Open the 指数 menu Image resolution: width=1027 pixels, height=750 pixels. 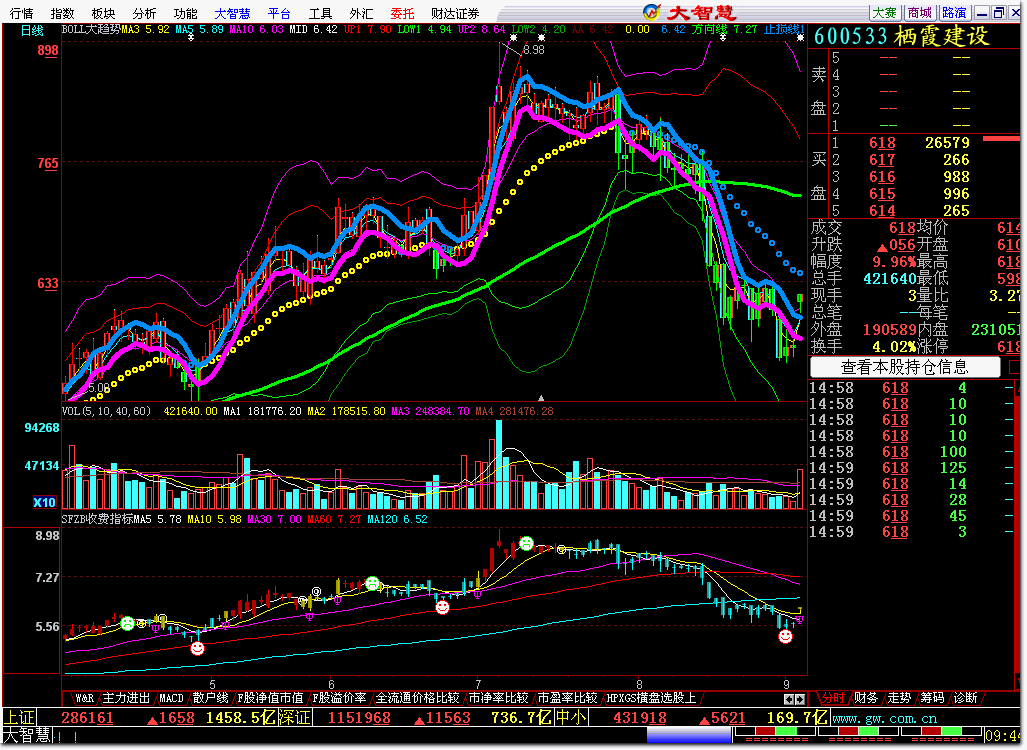(x=63, y=13)
